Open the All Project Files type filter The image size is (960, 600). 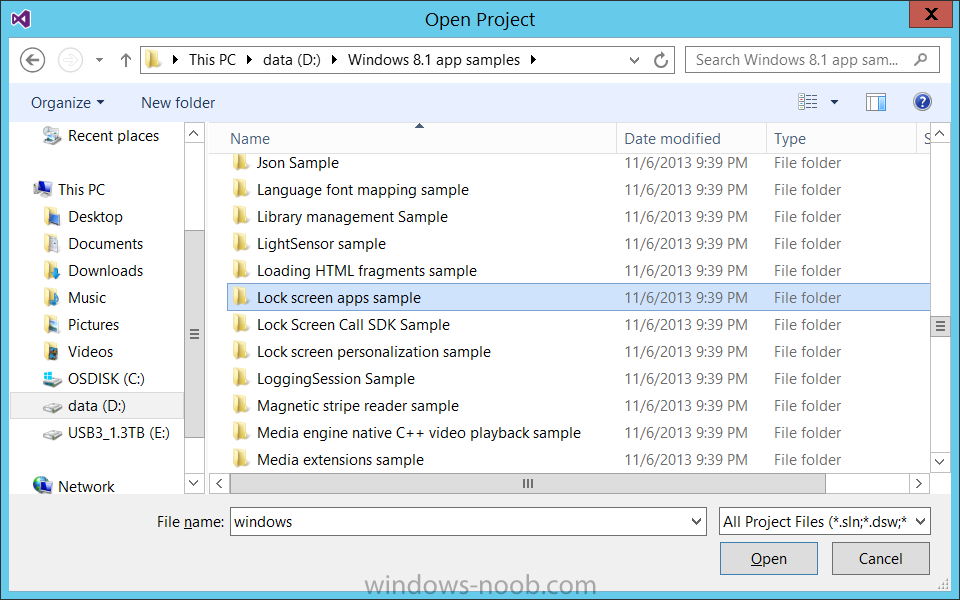pyautogui.click(x=824, y=522)
